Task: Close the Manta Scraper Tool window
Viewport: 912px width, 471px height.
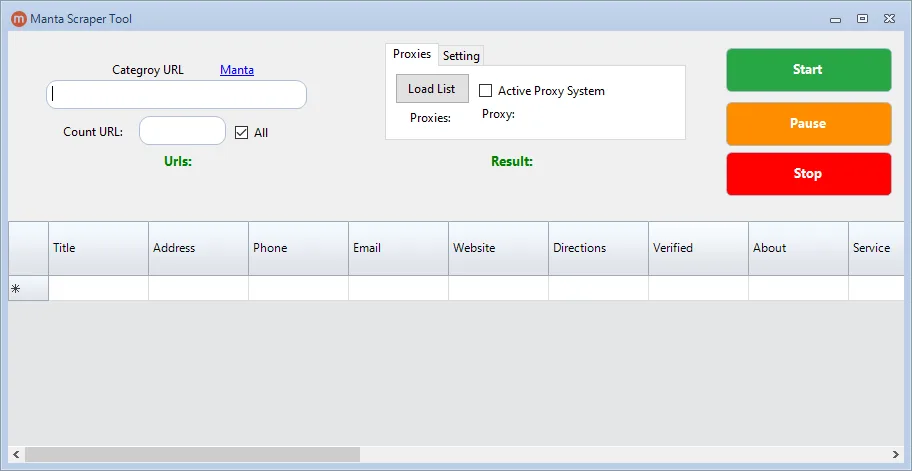Action: tap(889, 19)
